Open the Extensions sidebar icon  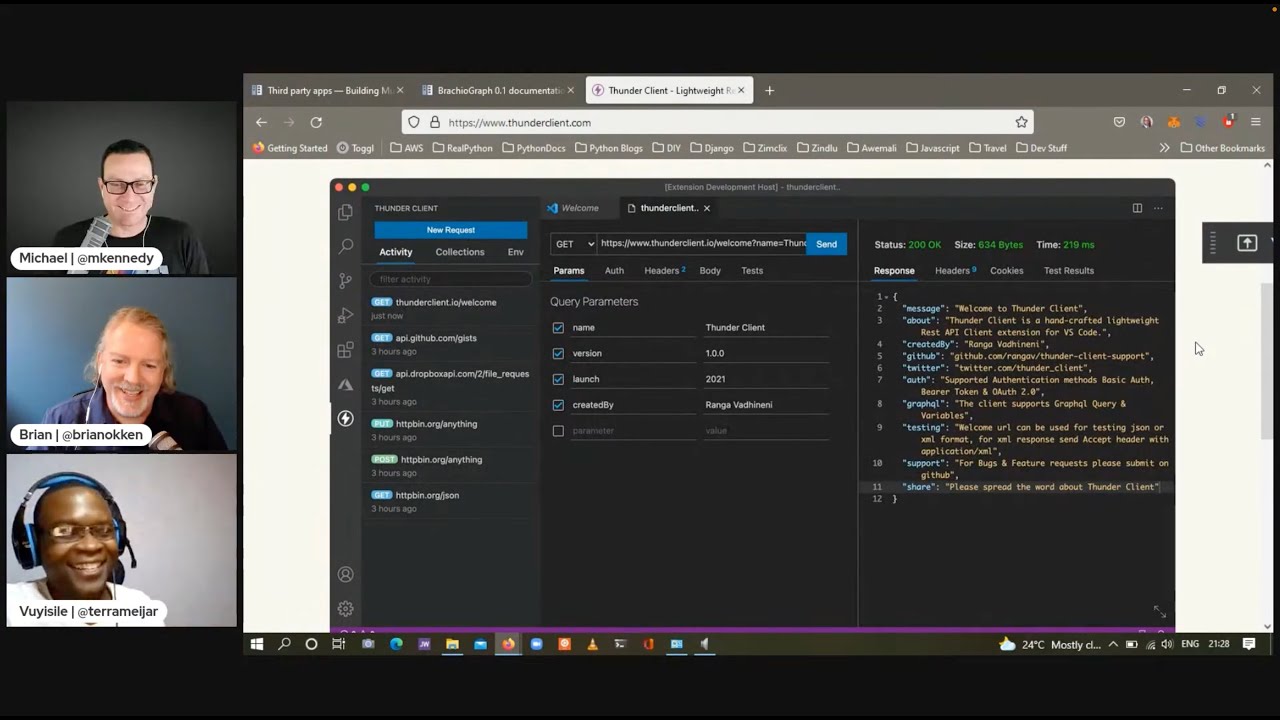[345, 350]
